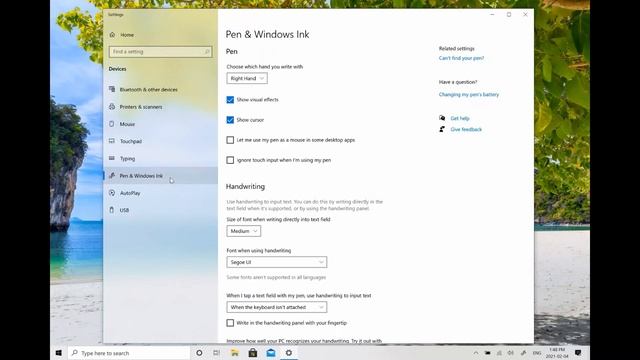The height and width of the screenshot is (360, 640).
Task: Click the network icon in system tray
Action: coord(499,353)
